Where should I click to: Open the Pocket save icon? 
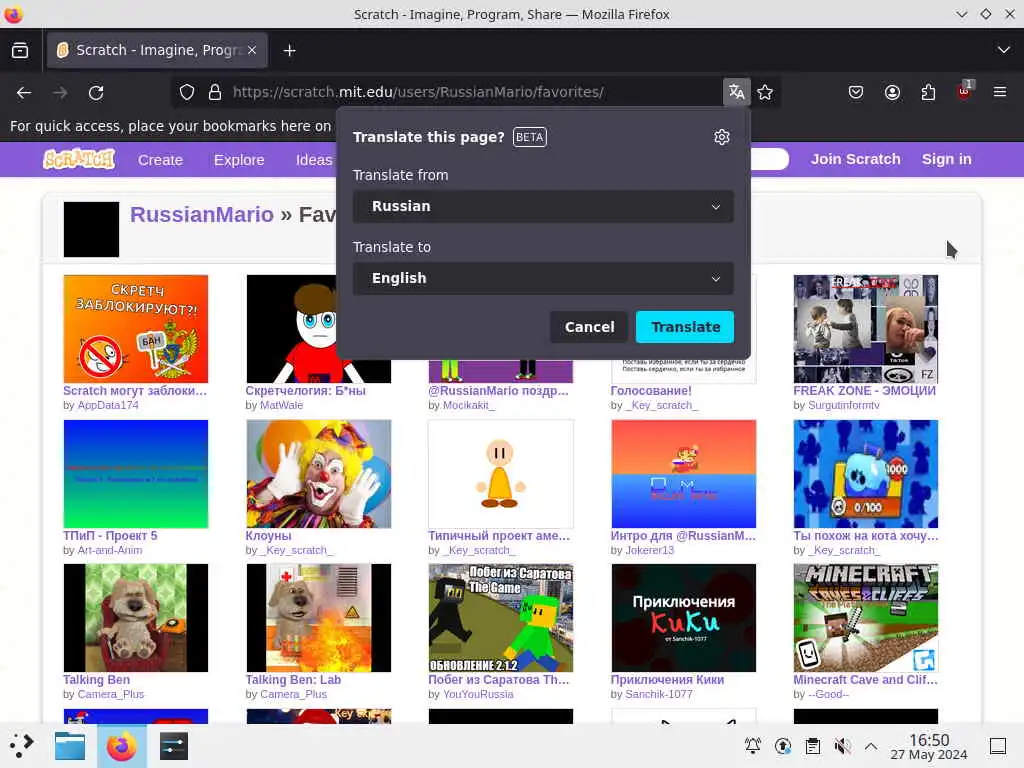(x=856, y=92)
